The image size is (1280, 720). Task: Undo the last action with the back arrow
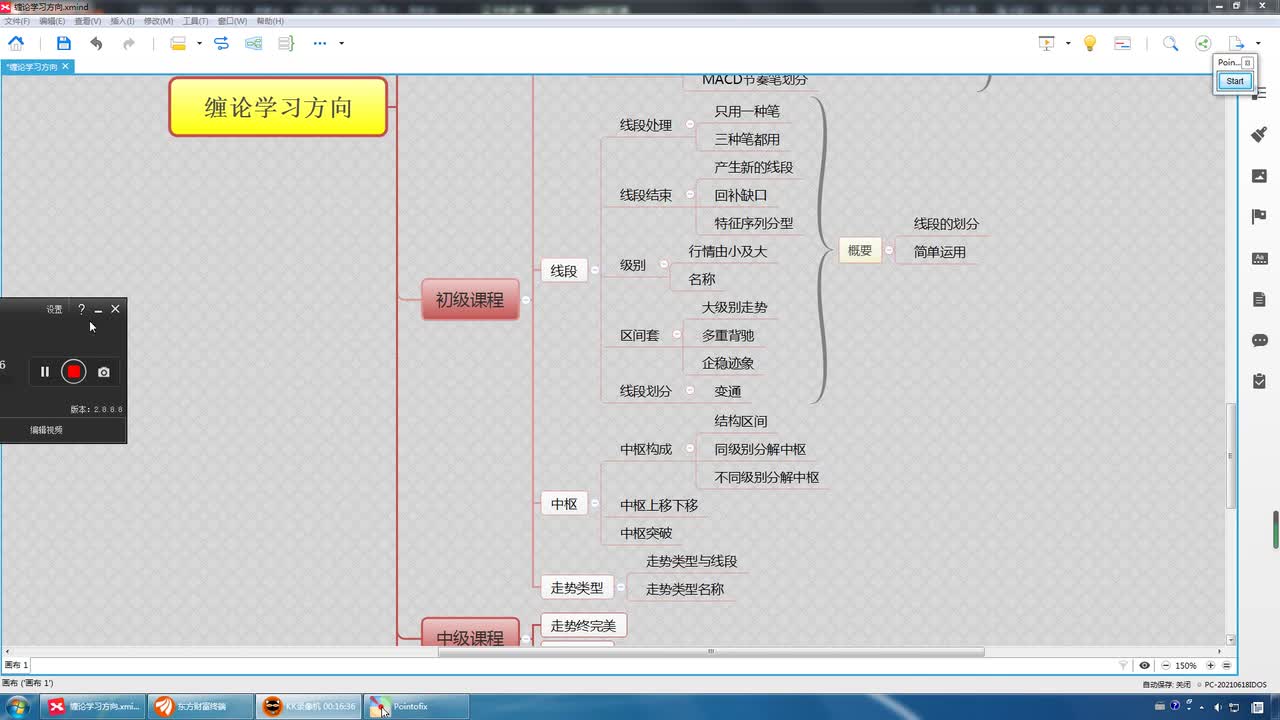click(96, 43)
